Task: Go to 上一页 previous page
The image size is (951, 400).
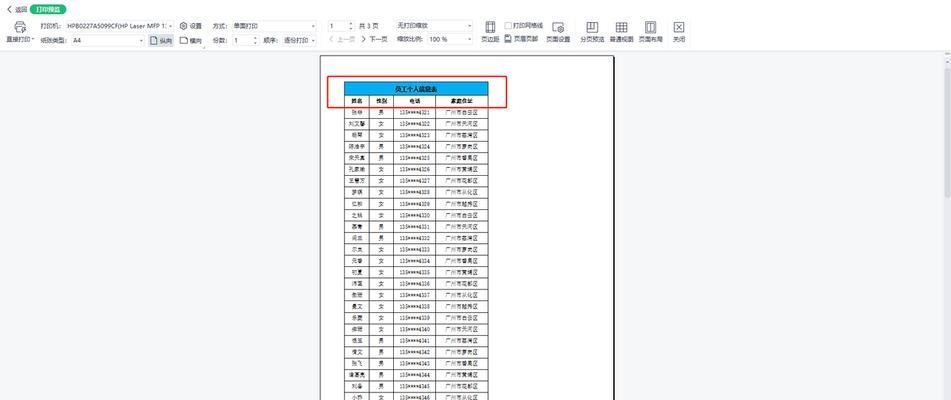Action: pos(341,39)
